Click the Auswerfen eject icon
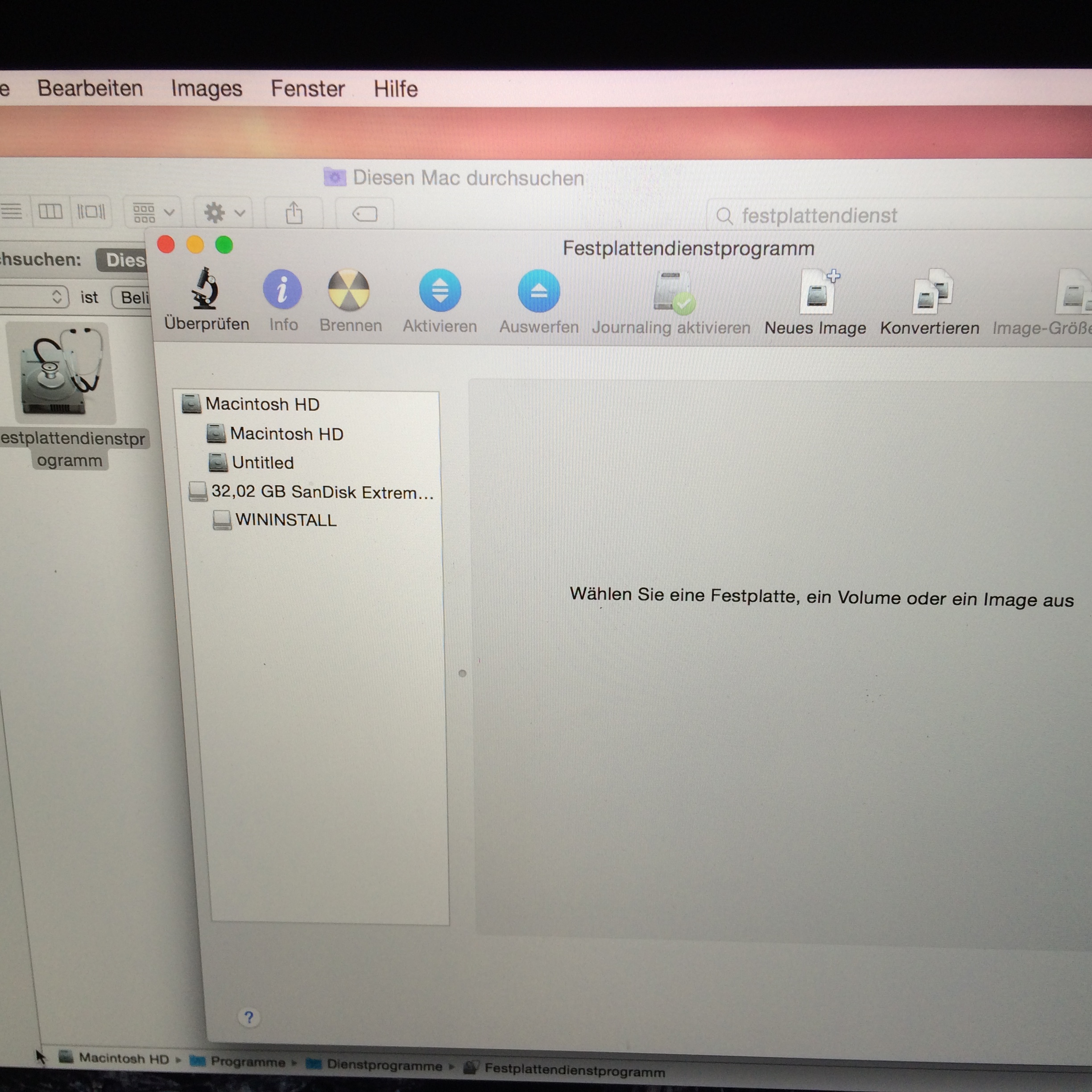The height and width of the screenshot is (1092, 1092). click(539, 292)
